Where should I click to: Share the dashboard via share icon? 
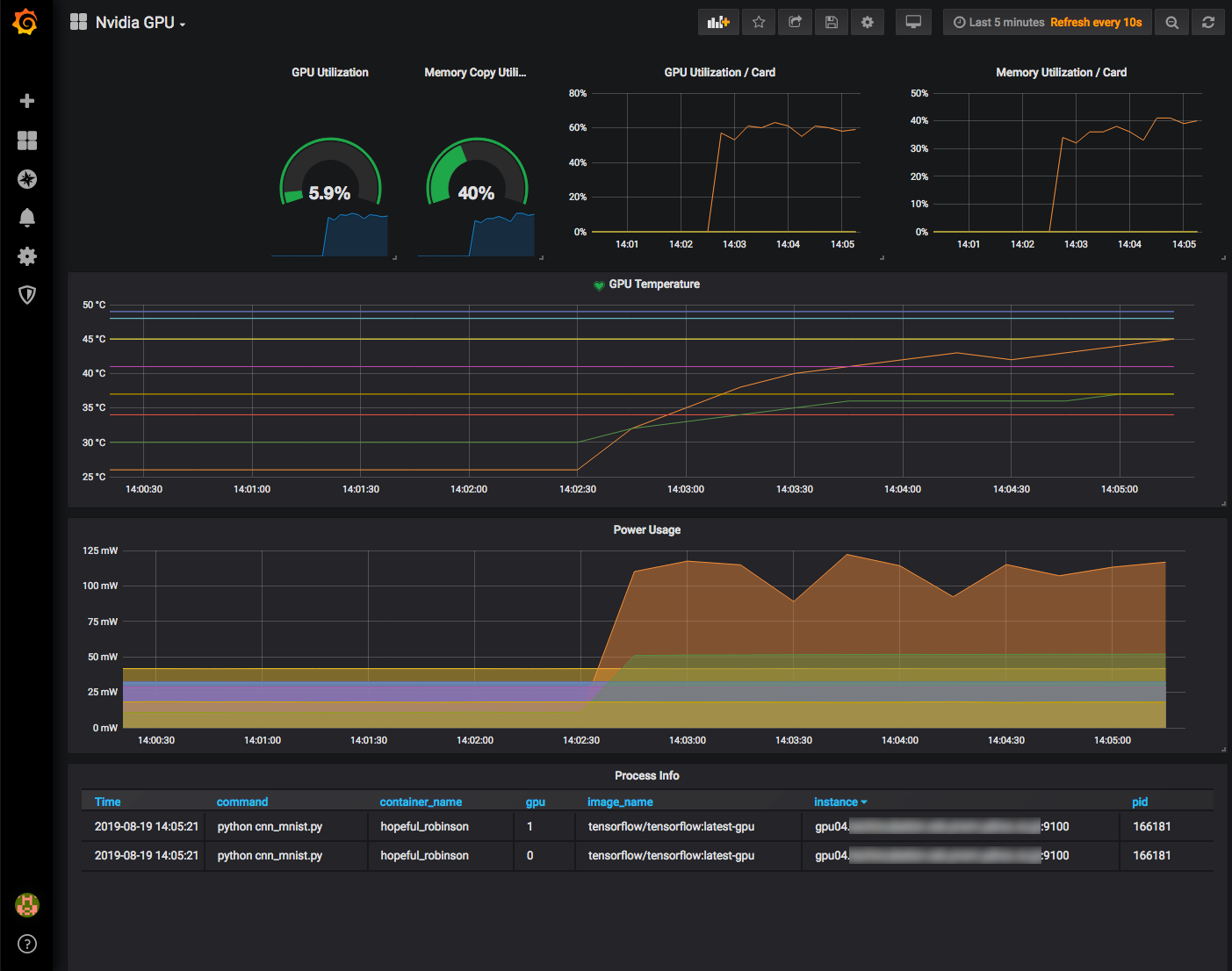pos(795,23)
